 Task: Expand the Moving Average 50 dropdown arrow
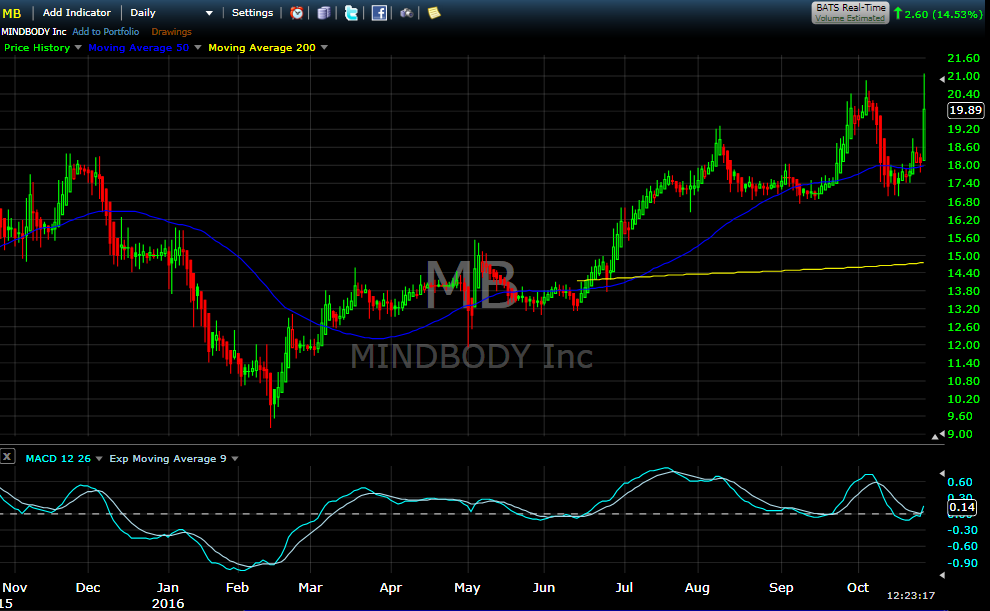[198, 47]
